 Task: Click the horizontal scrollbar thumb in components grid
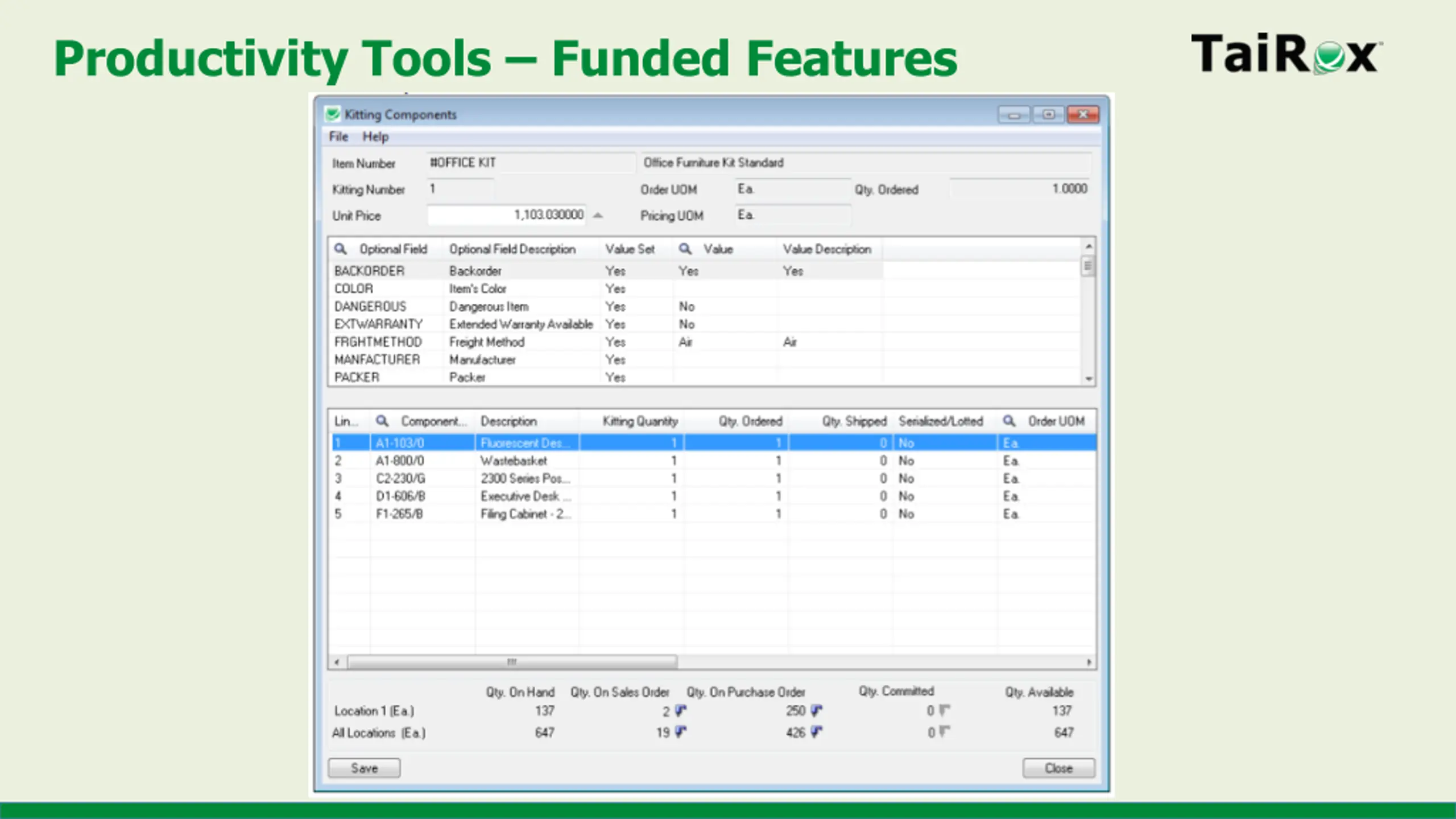tap(512, 661)
